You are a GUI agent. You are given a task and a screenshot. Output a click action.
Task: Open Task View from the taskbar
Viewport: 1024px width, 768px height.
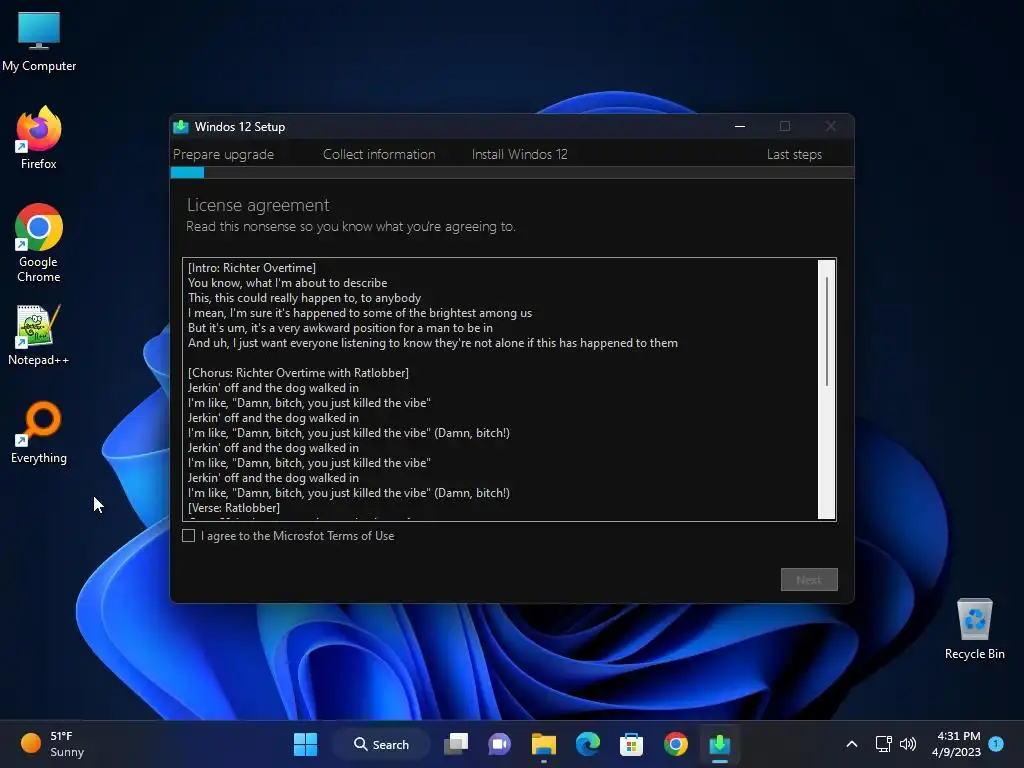click(456, 744)
